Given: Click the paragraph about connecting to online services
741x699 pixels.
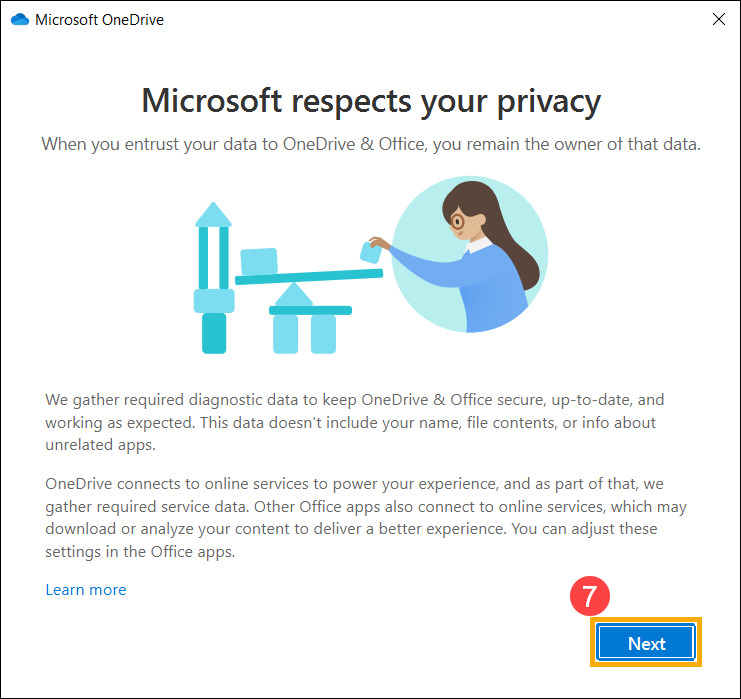Looking at the screenshot, I should tap(366, 518).
